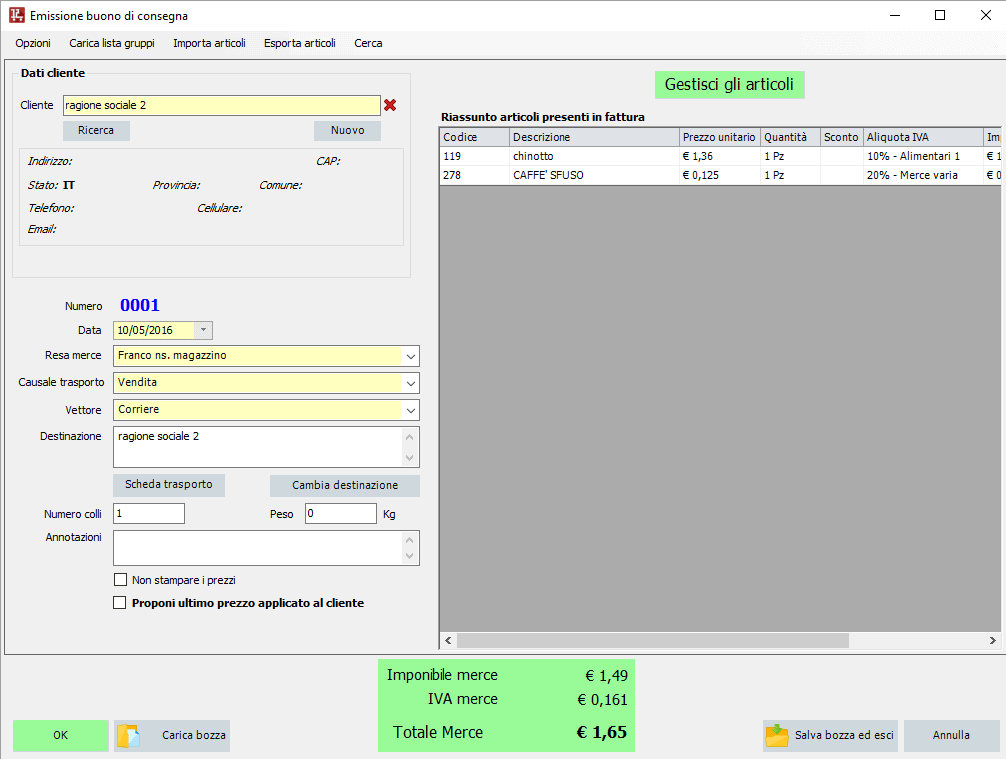1006x759 pixels.
Task: Check Proponi ultimo prezzo applicato al cliente
Action: 121,603
